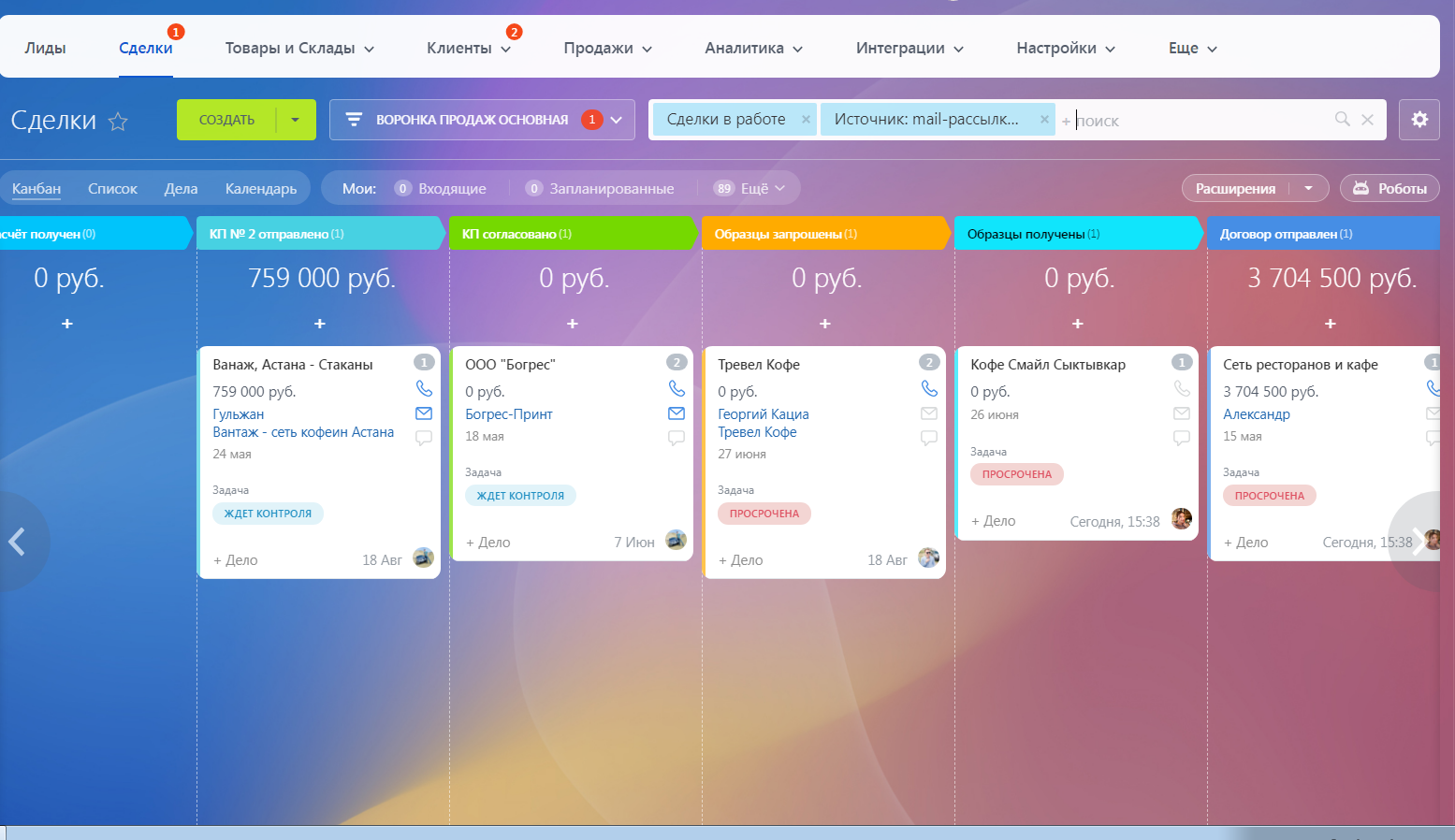Screen dimensions: 1455x840
Task: Click the favorite star next to Сделки
Action: coord(118,121)
